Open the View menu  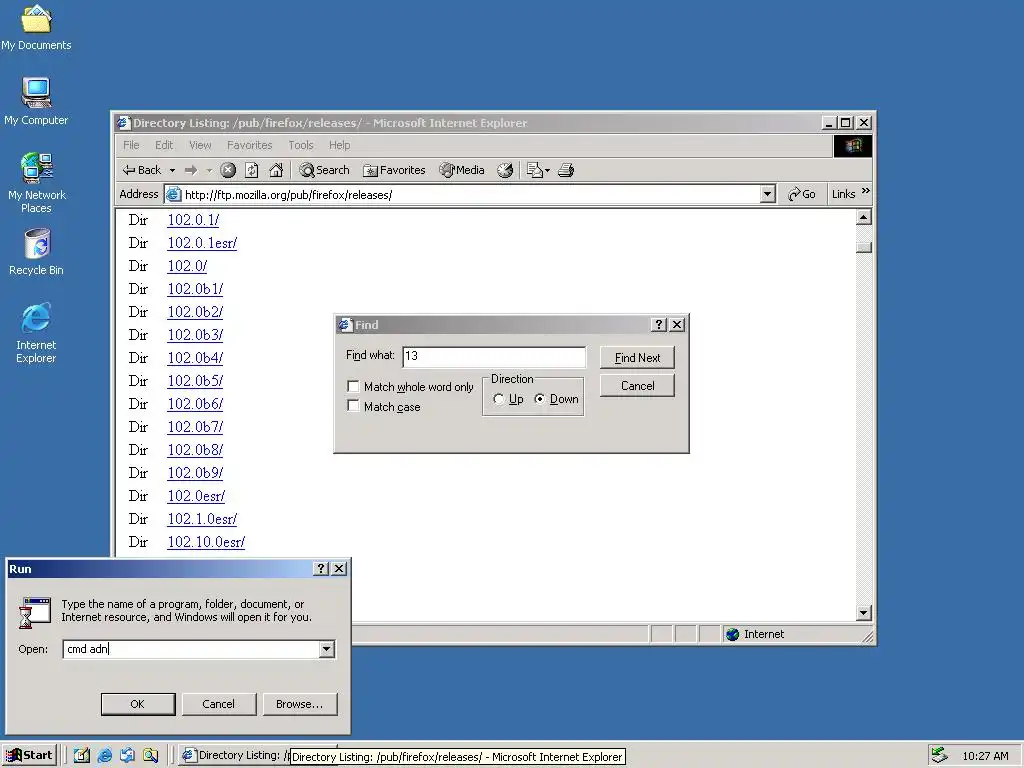coord(200,145)
